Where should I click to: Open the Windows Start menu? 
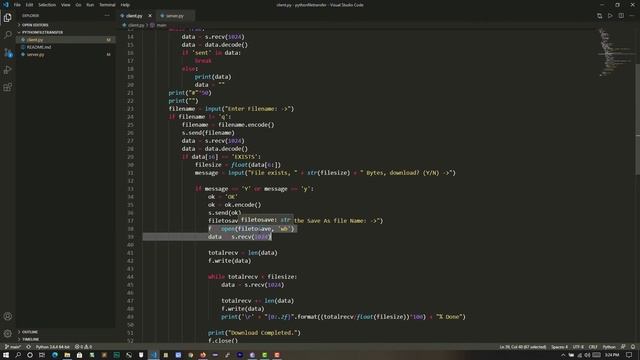click(6, 355)
